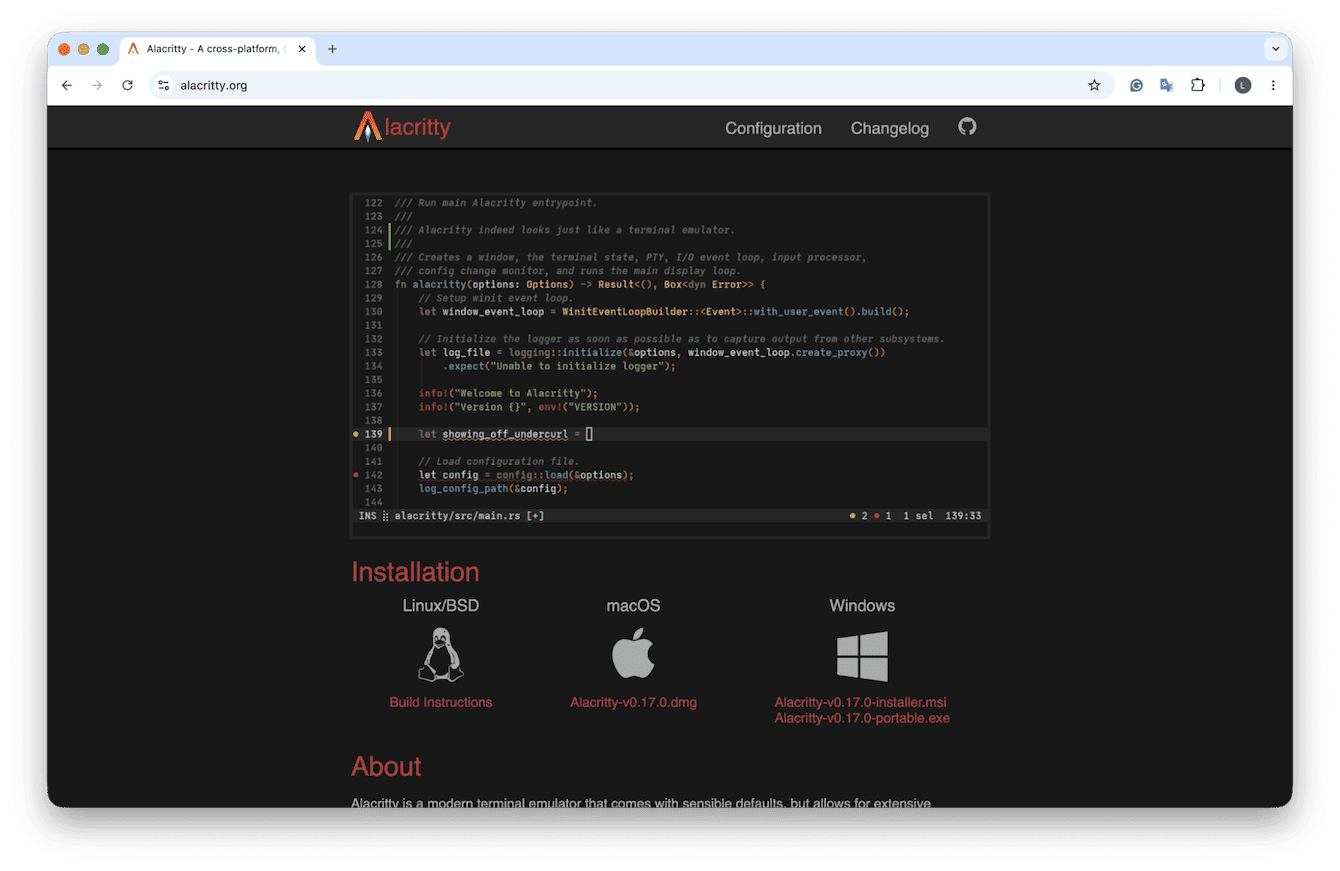Open the Google Translate extension icon
This screenshot has width=1340, height=871.
(x=1166, y=85)
